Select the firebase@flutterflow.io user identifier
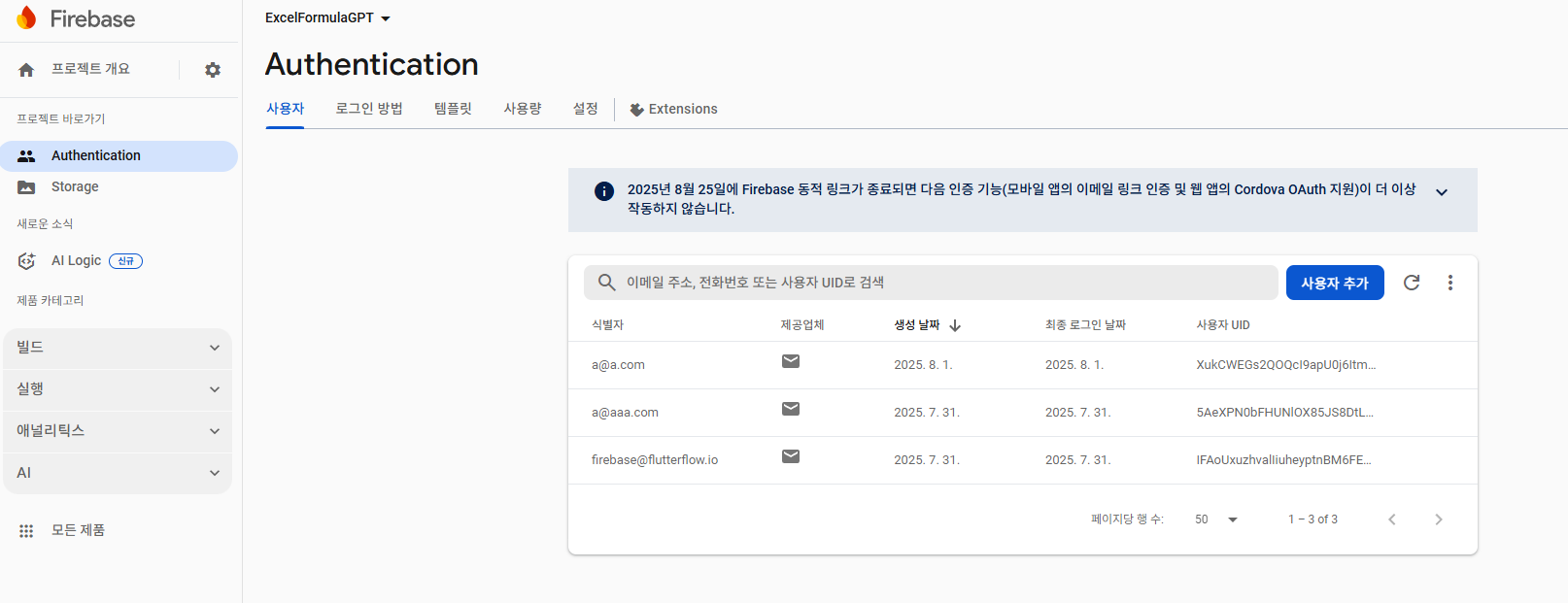Image resolution: width=1568 pixels, height=603 pixels. pyautogui.click(x=655, y=460)
